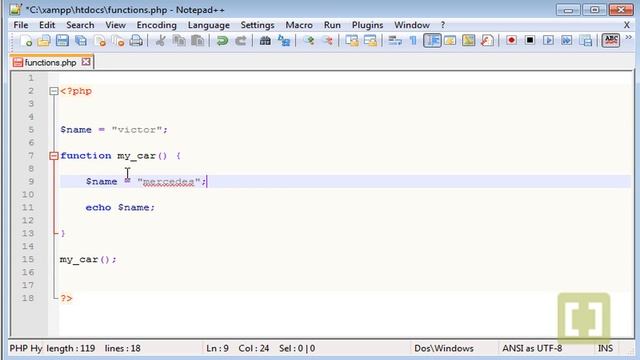Click the Paste icon

click(198, 40)
